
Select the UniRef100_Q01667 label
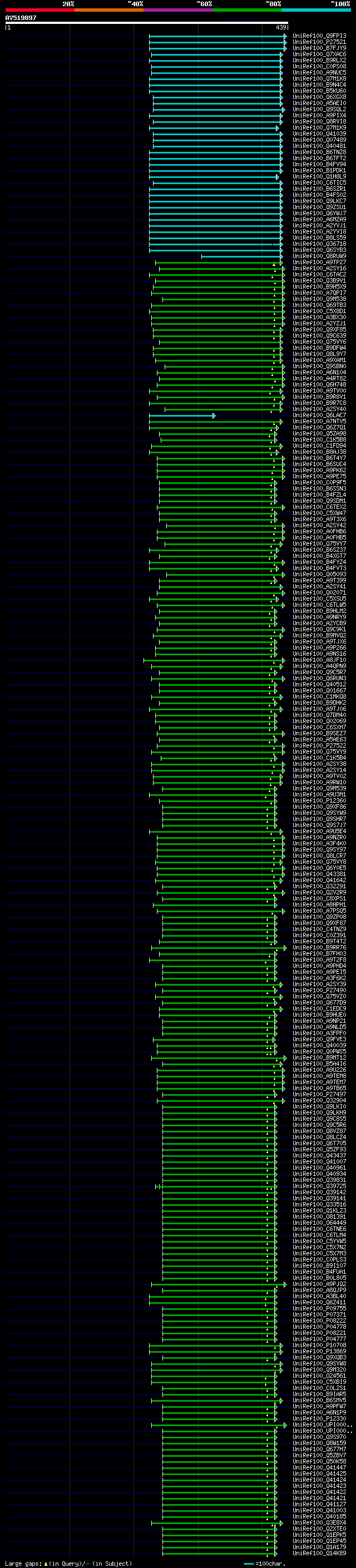(x=319, y=690)
